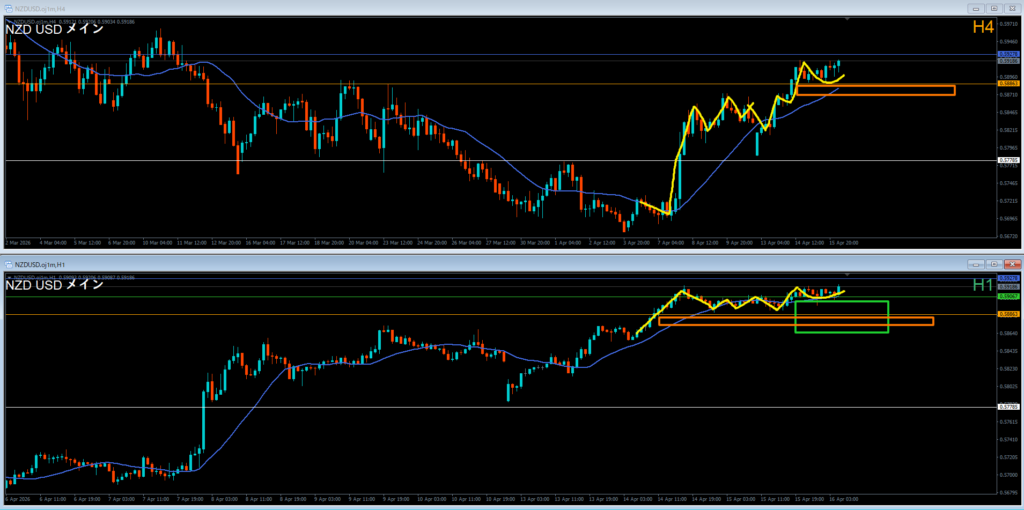
Task: Click the NZD USD メイン label on H4 chart
Action: [54, 30]
